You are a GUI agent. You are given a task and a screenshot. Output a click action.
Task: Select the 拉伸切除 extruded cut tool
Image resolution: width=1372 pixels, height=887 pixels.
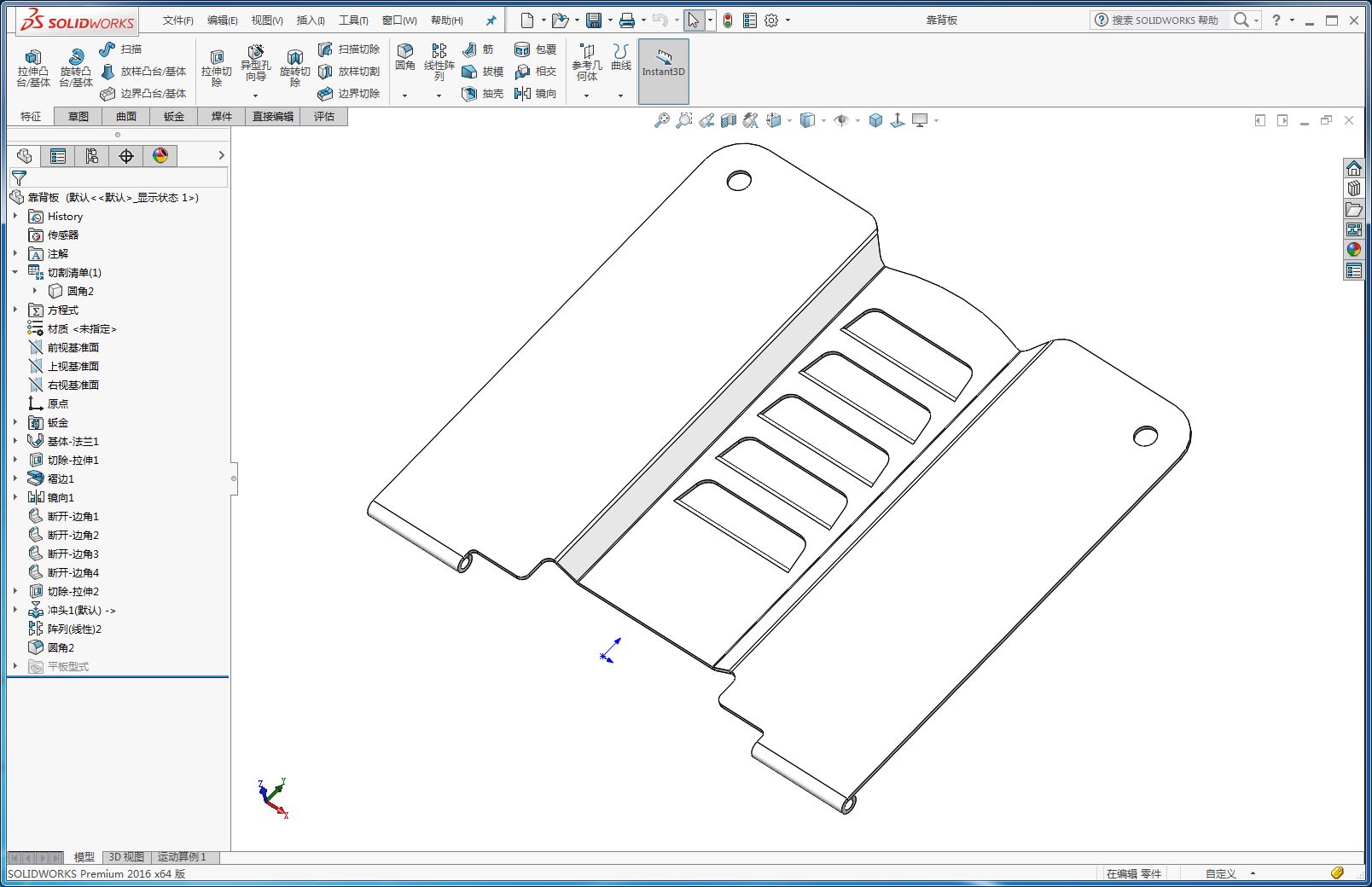(x=217, y=67)
